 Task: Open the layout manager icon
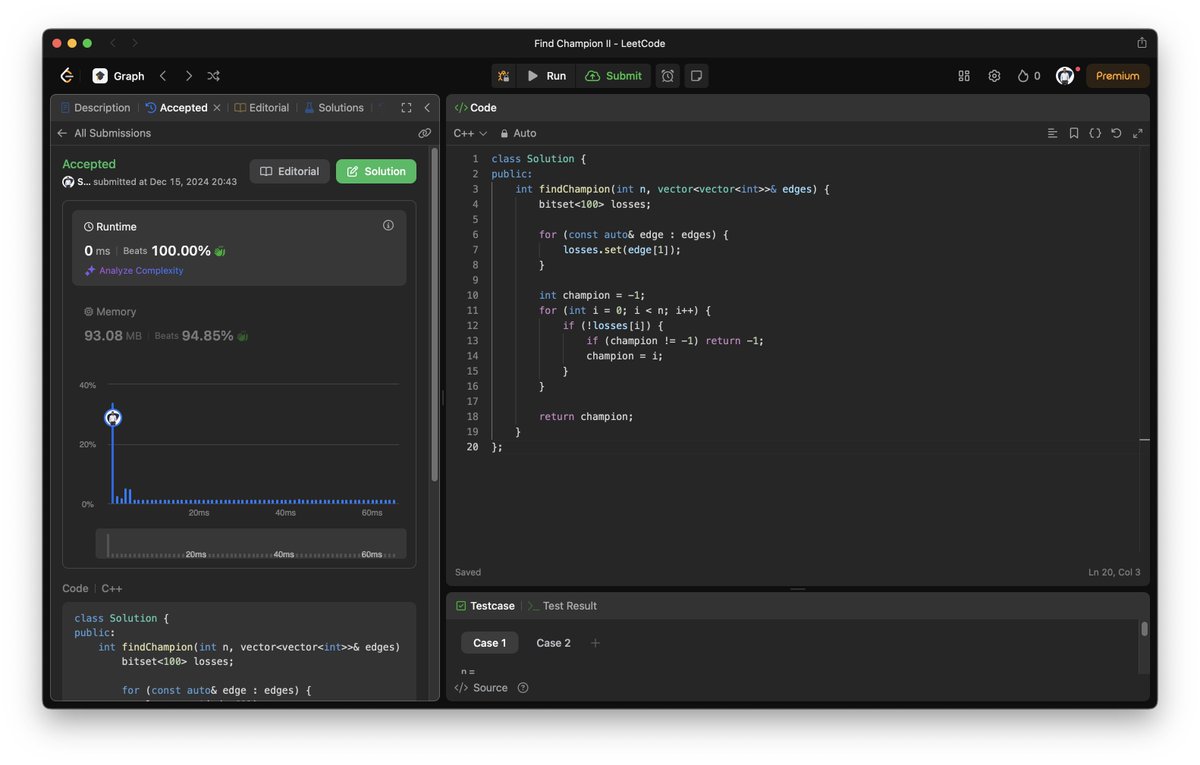964,76
